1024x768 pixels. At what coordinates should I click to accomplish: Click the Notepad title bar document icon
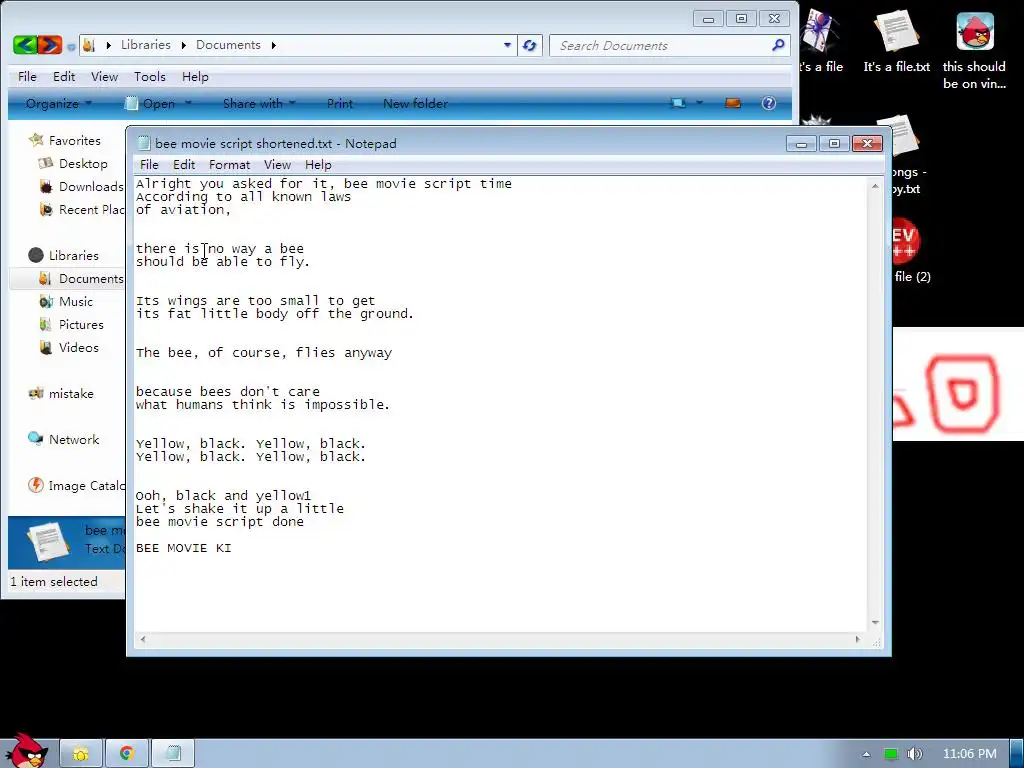pyautogui.click(x=144, y=143)
